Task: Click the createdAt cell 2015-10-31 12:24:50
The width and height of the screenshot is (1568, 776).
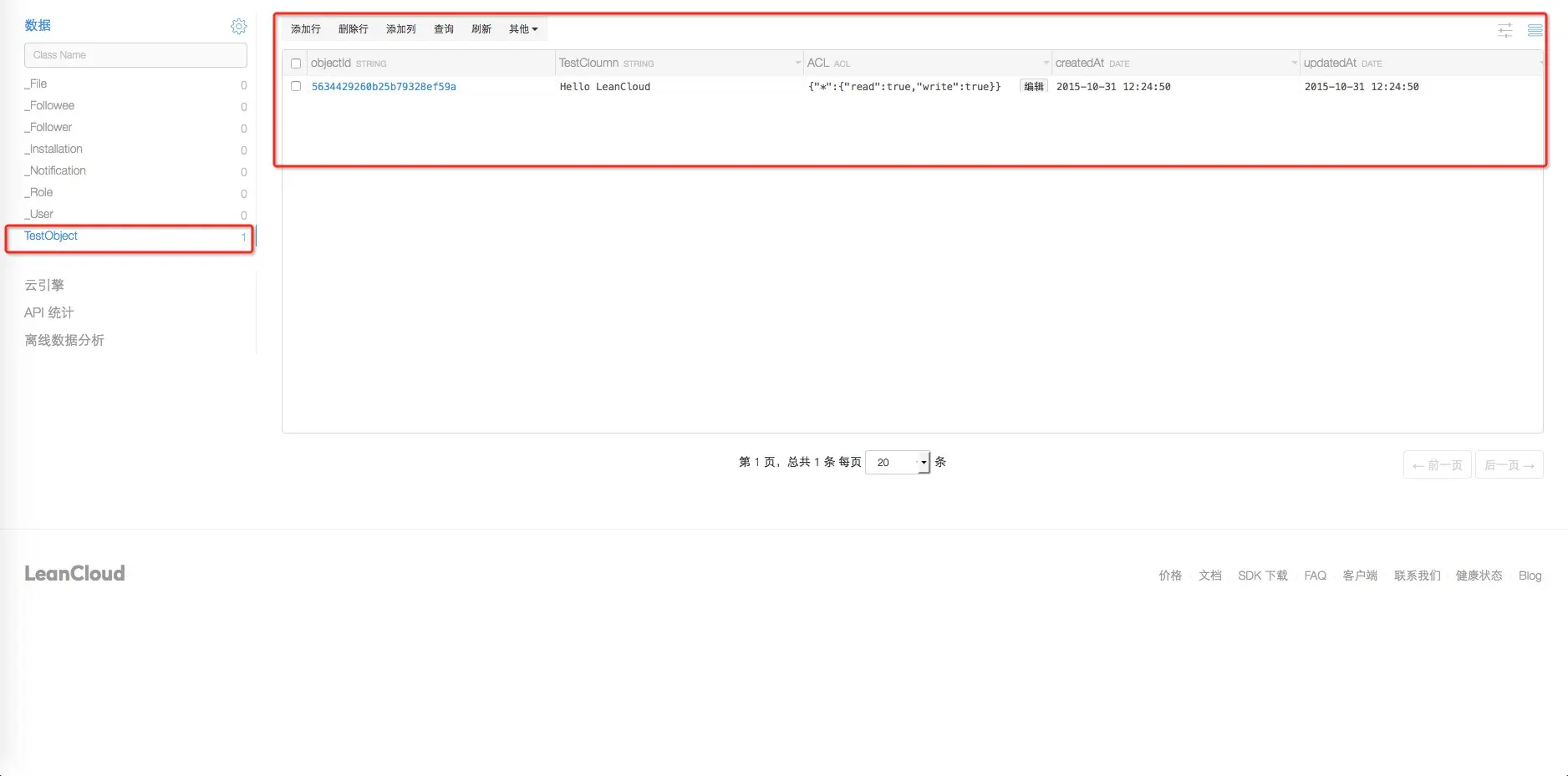Action: [x=1113, y=87]
